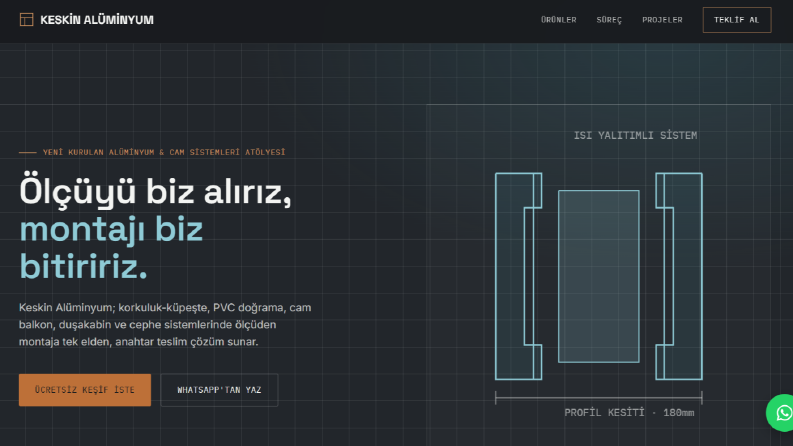Image resolution: width=793 pixels, height=446 pixels.
Task: Click the 'ISI YALITIMLI SİSTEM' label
Action: pos(635,135)
